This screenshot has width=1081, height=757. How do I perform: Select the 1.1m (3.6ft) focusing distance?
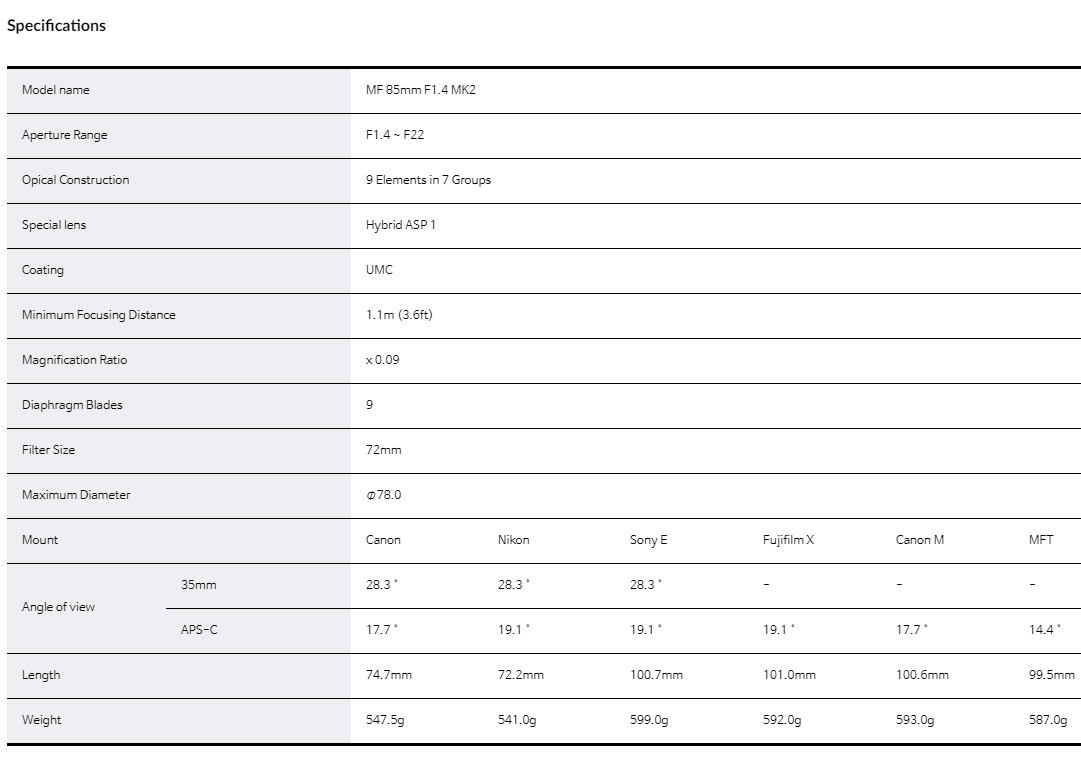[399, 315]
